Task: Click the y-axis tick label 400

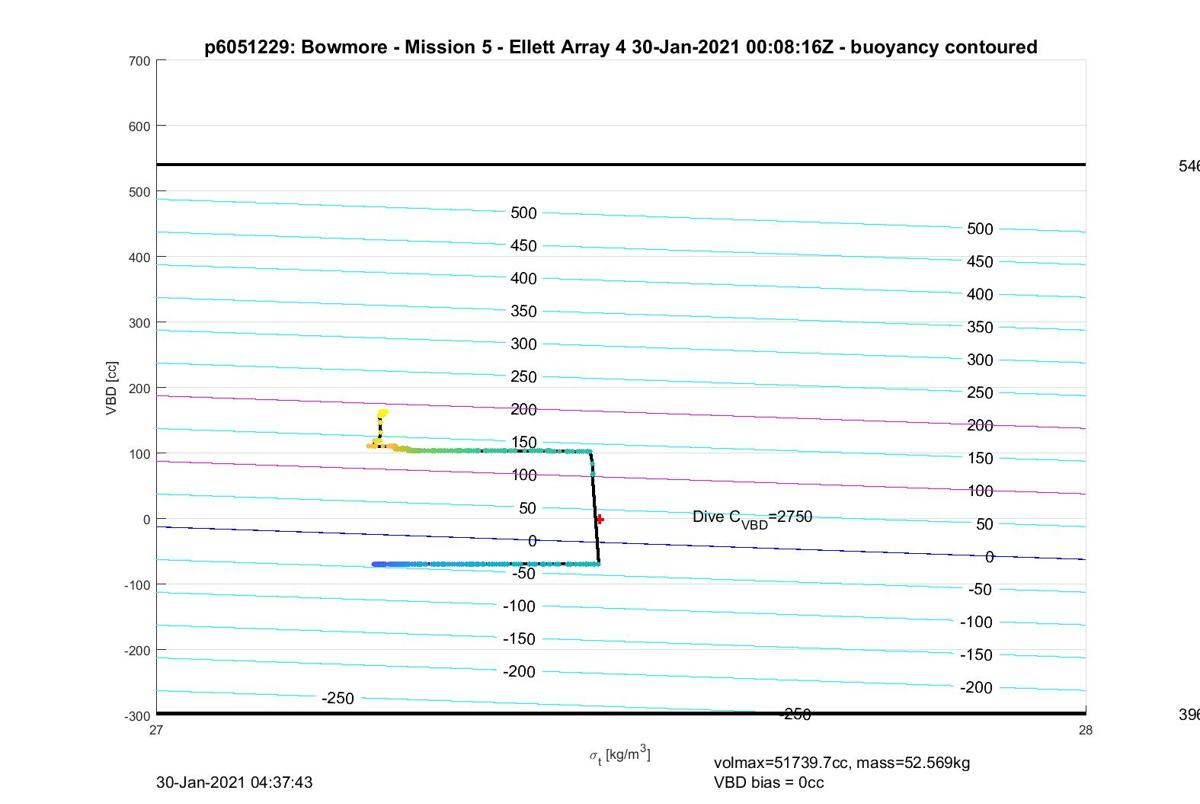Action: coord(138,257)
